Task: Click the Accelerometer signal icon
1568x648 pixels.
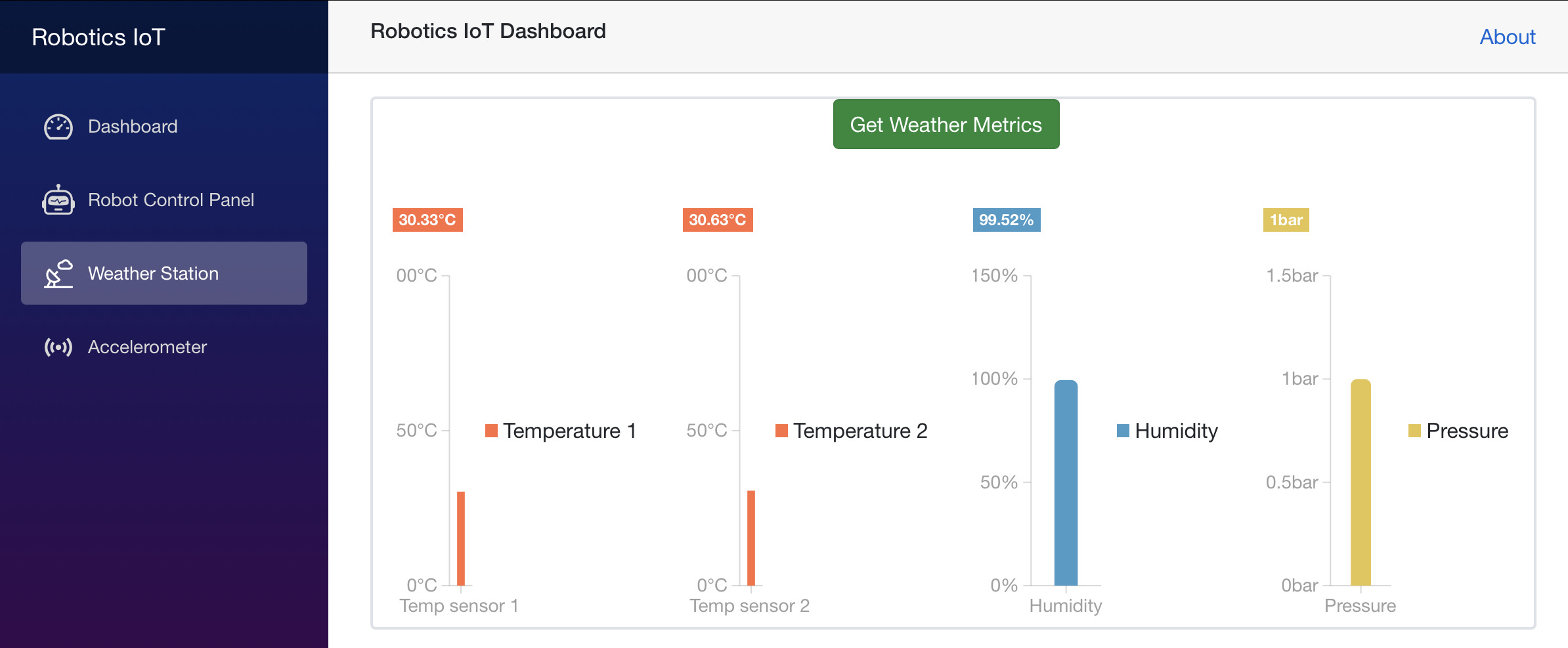Action: click(58, 347)
